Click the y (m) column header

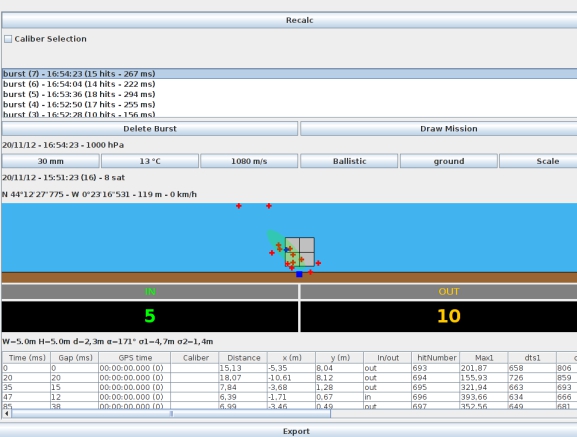[x=340, y=358]
